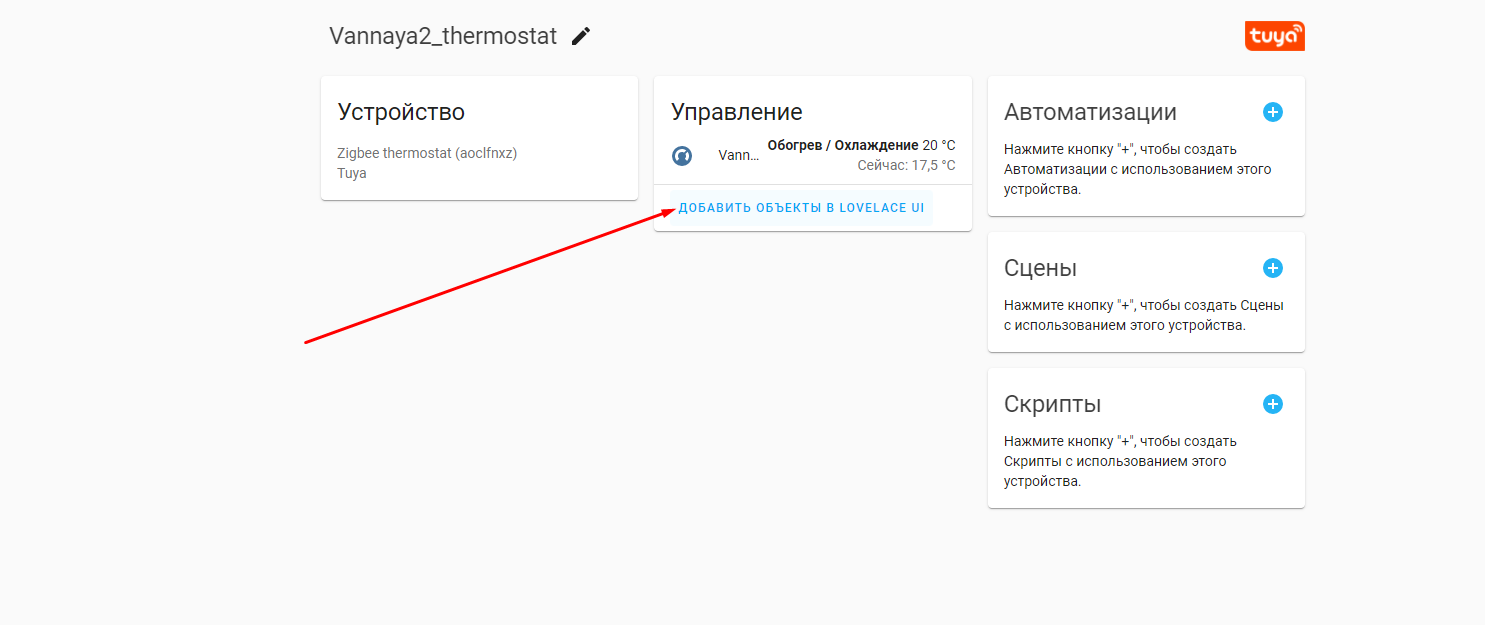
Task: Click the Автоматизации card heading
Action: pyautogui.click(x=1090, y=112)
